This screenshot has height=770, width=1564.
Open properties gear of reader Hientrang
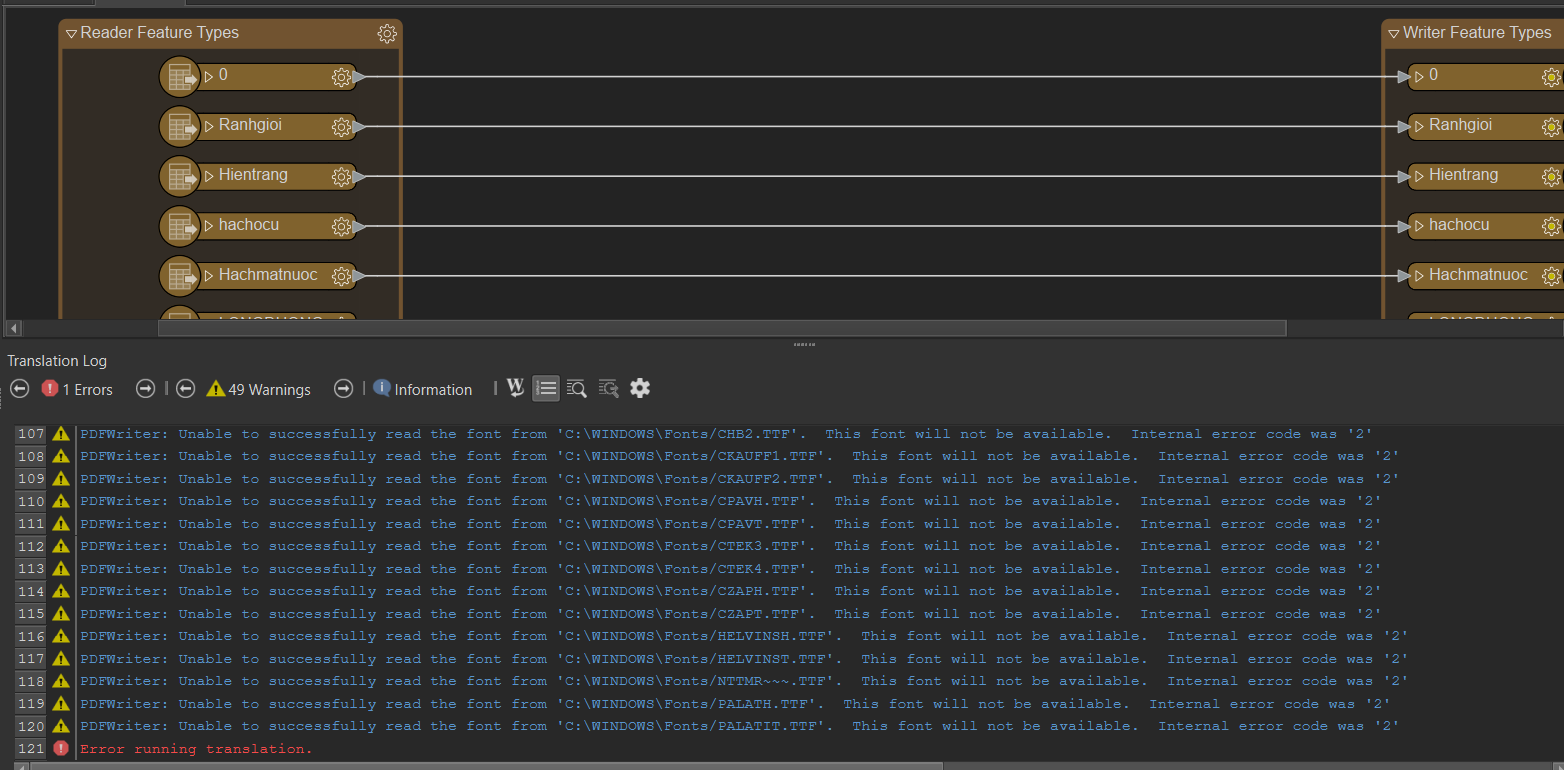tap(341, 177)
